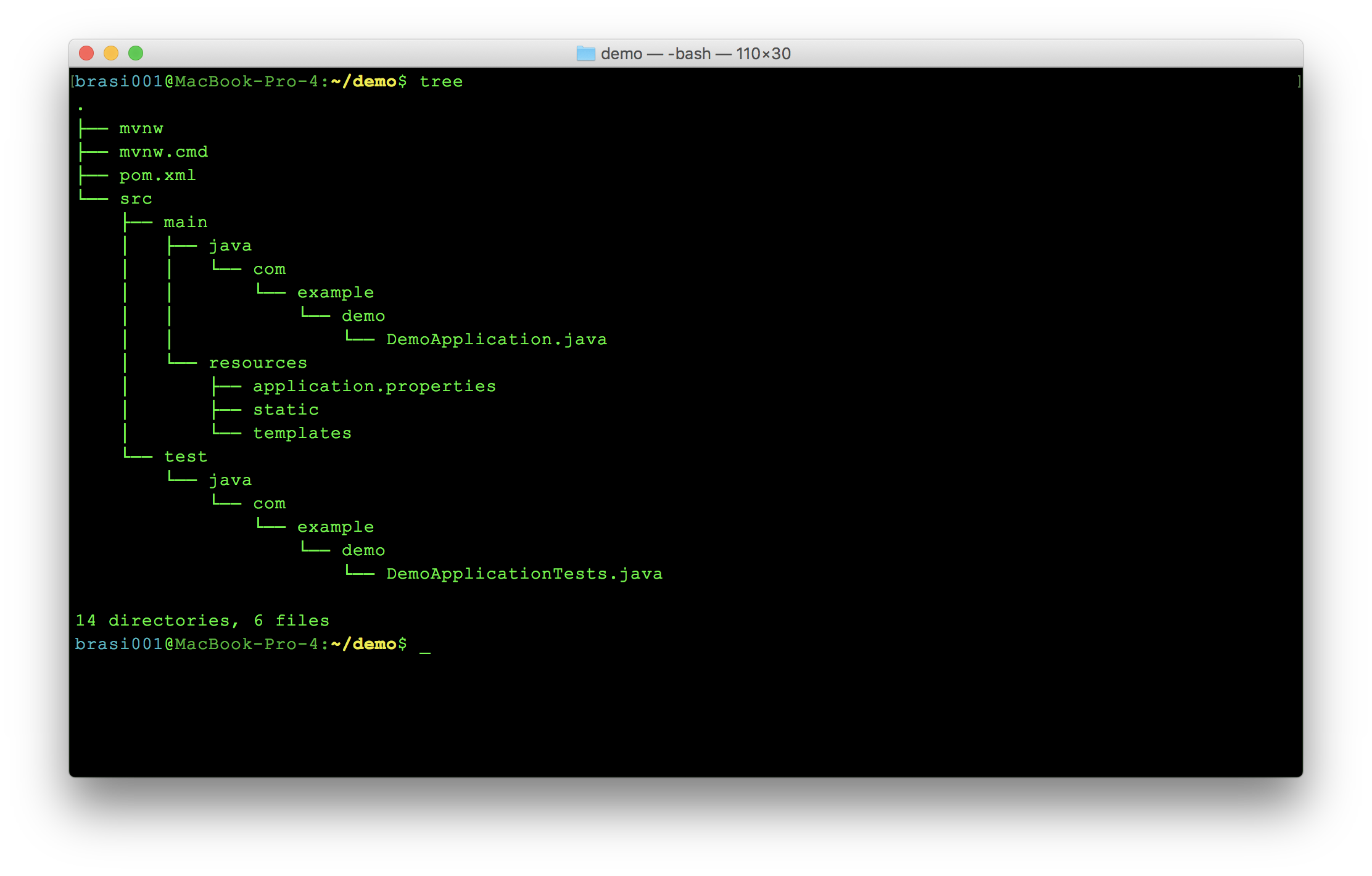Click the directories and files summary line
Image resolution: width=1372 pixels, height=876 pixels.
coord(202,621)
